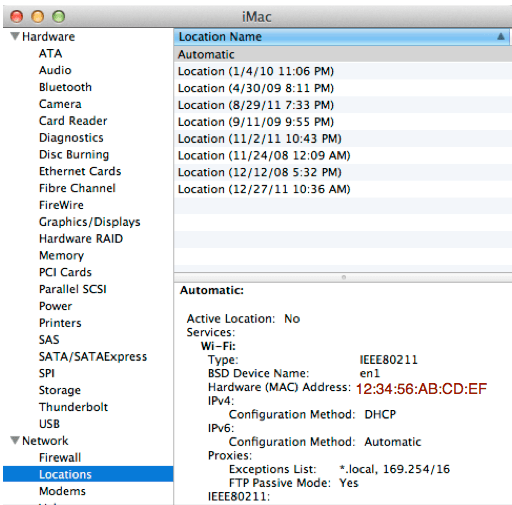This screenshot has height=505, width=512.
Task: Choose Fibre Channel in sidebar
Action: (x=77, y=188)
